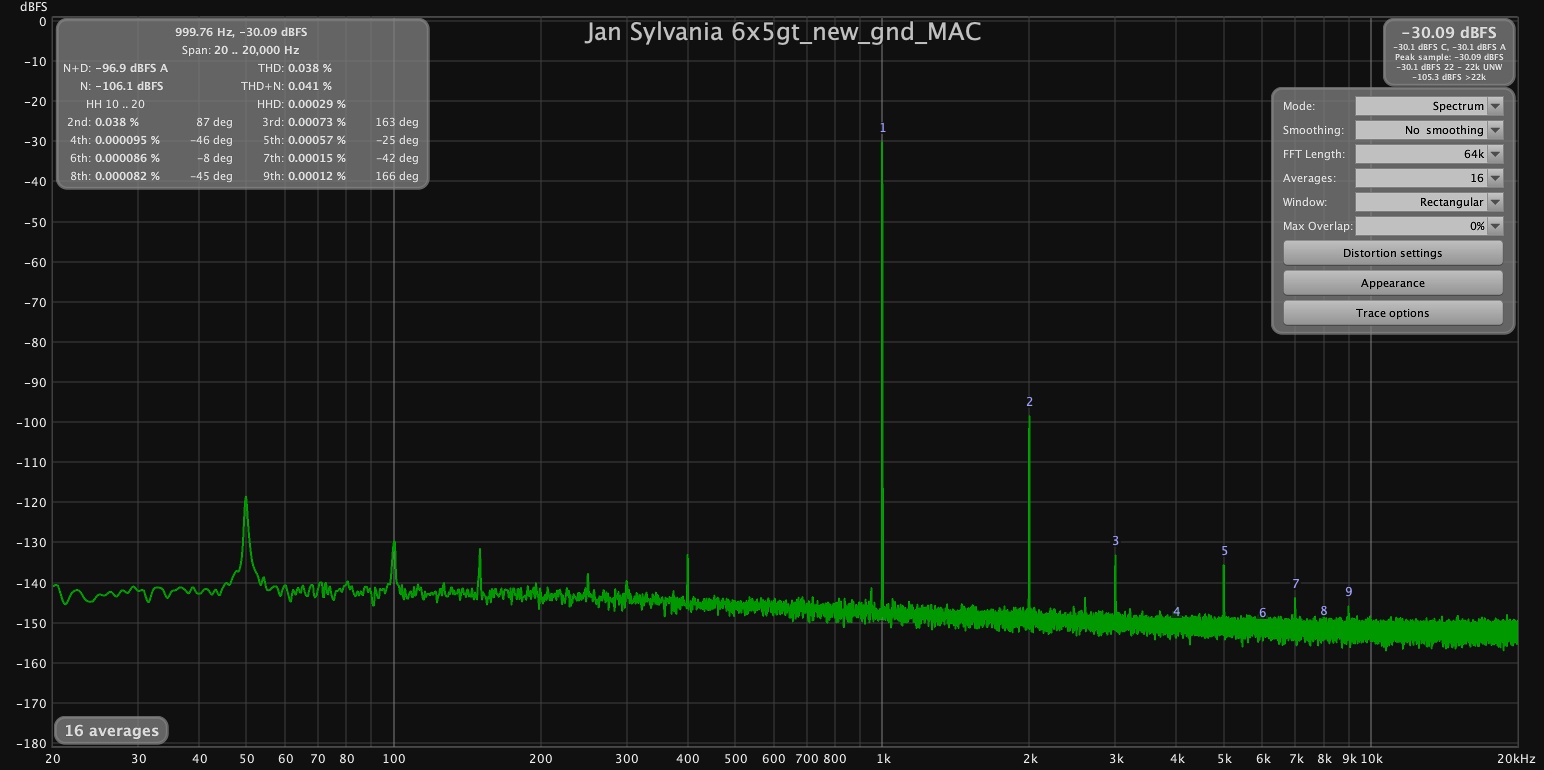Click the HHD: 0.00029 % value
Image resolution: width=1544 pixels, height=770 pixels.
(x=301, y=104)
